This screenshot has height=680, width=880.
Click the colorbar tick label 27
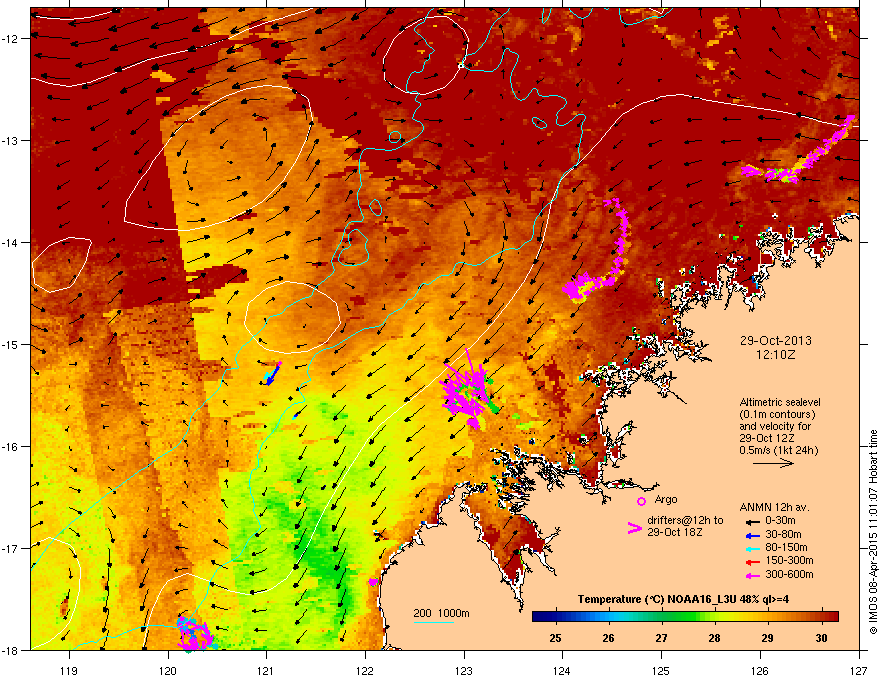662,638
